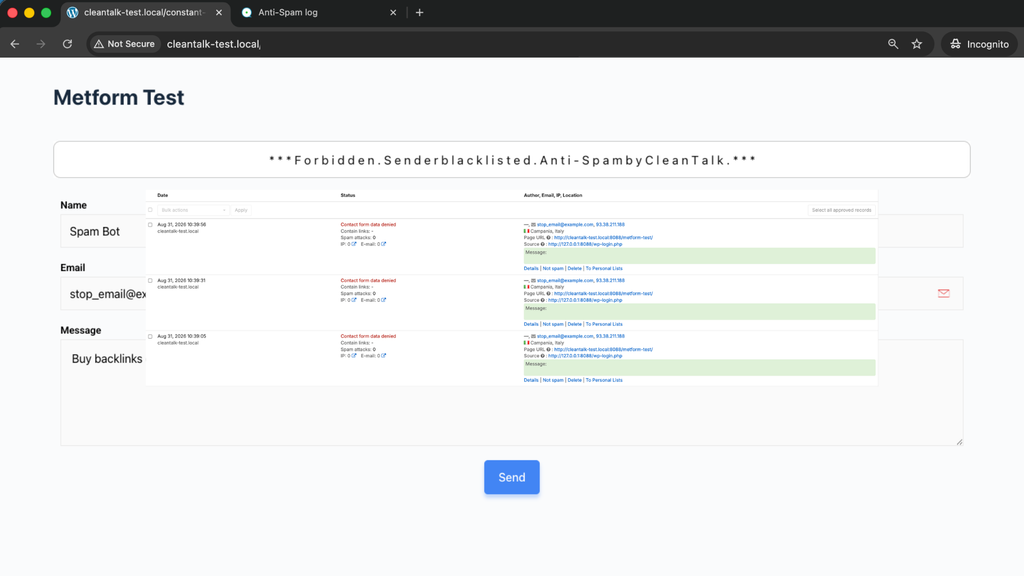The width and height of the screenshot is (1024, 576).
Task: Check the 10:39:05 log record checkbox
Action: [x=150, y=336]
